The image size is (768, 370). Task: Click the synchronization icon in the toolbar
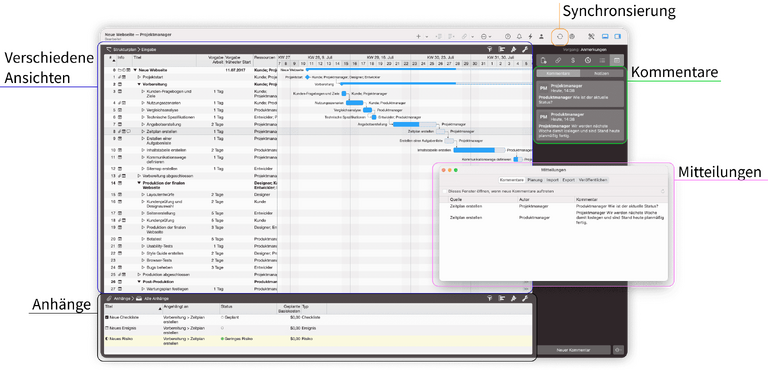[560, 36]
